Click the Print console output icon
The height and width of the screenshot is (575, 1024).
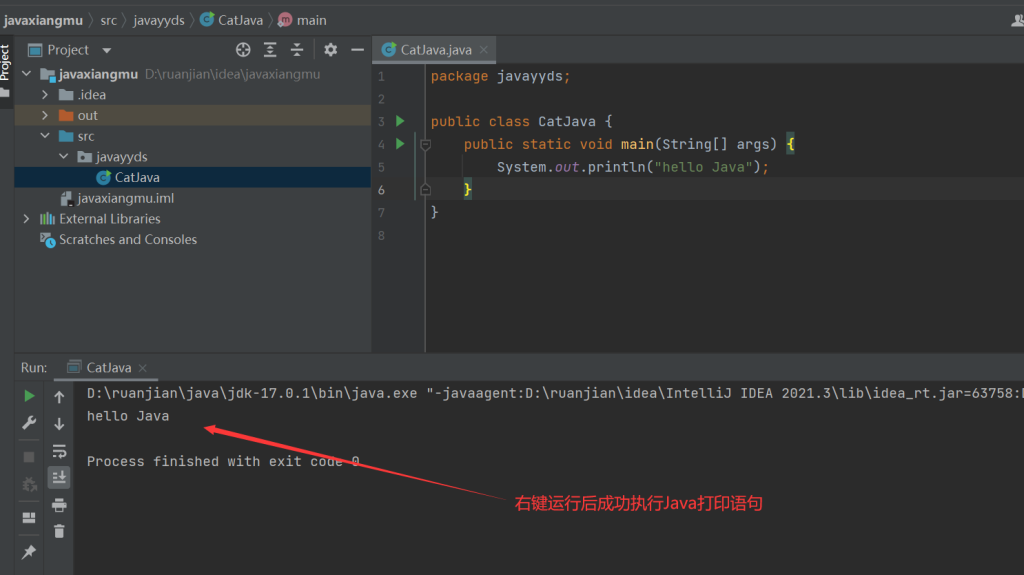coord(59,504)
